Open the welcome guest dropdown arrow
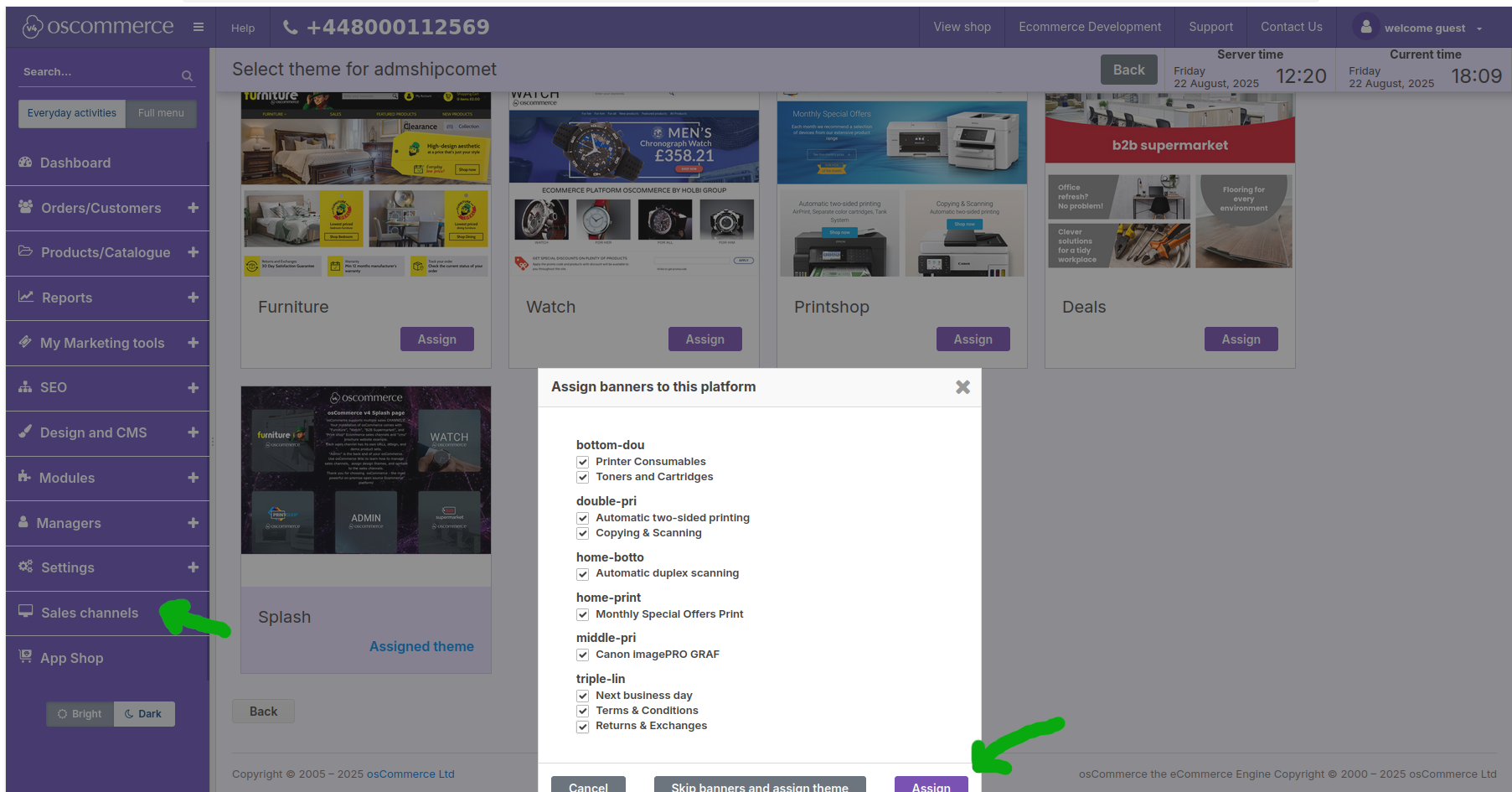1512x792 pixels. tap(1479, 28)
